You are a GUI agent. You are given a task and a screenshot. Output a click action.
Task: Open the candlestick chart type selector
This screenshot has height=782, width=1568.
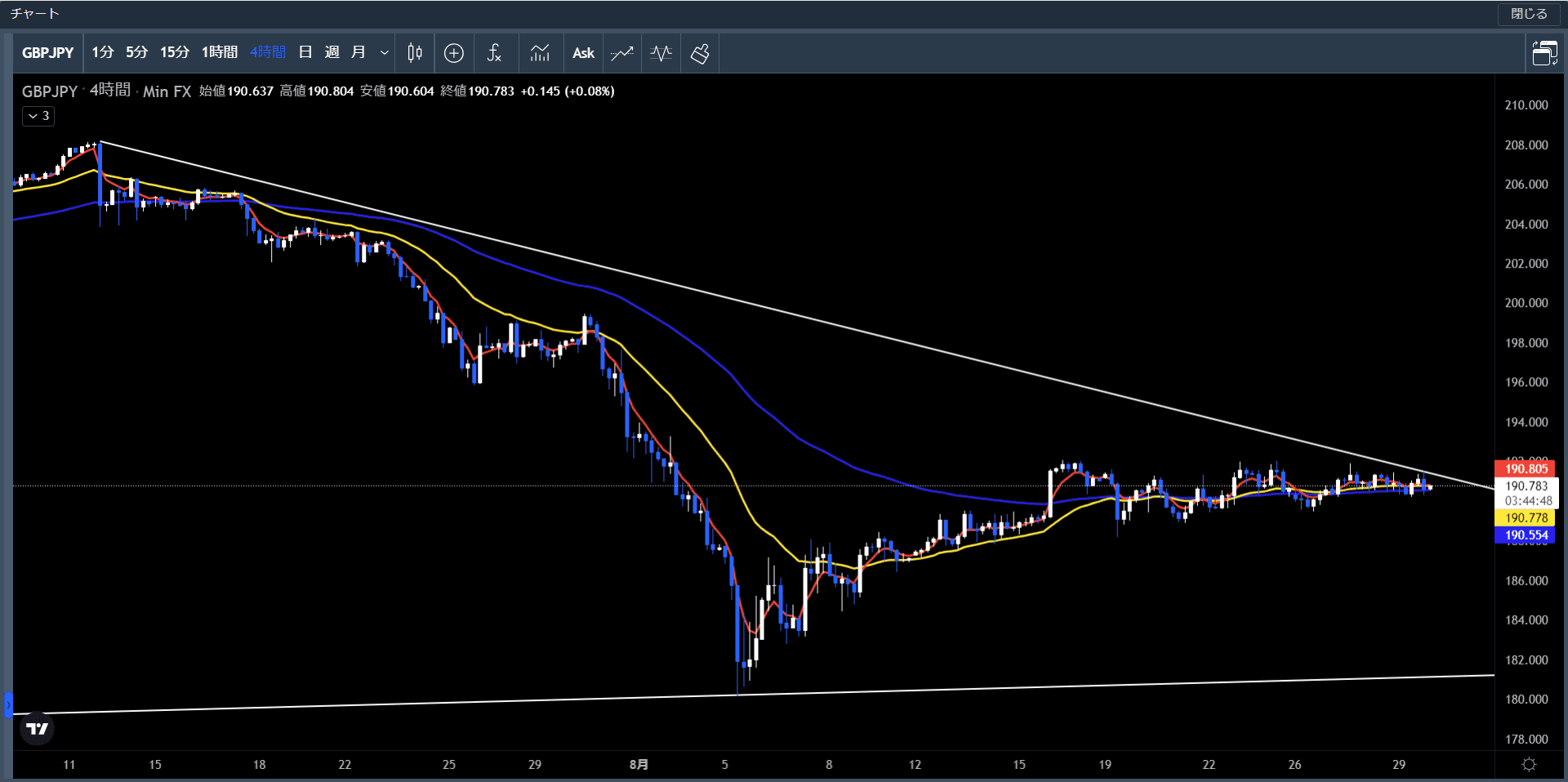415,53
